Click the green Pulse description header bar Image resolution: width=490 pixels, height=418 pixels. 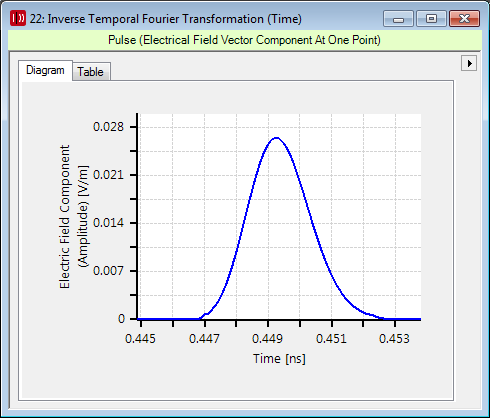point(244,40)
